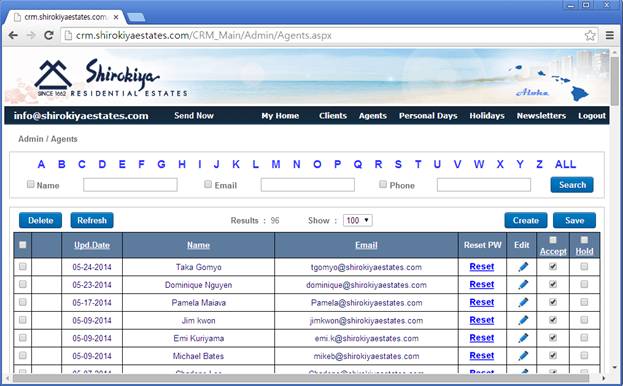Click Reset link for Emi Kuriyama
This screenshot has height=386, width=623.
[482, 338]
